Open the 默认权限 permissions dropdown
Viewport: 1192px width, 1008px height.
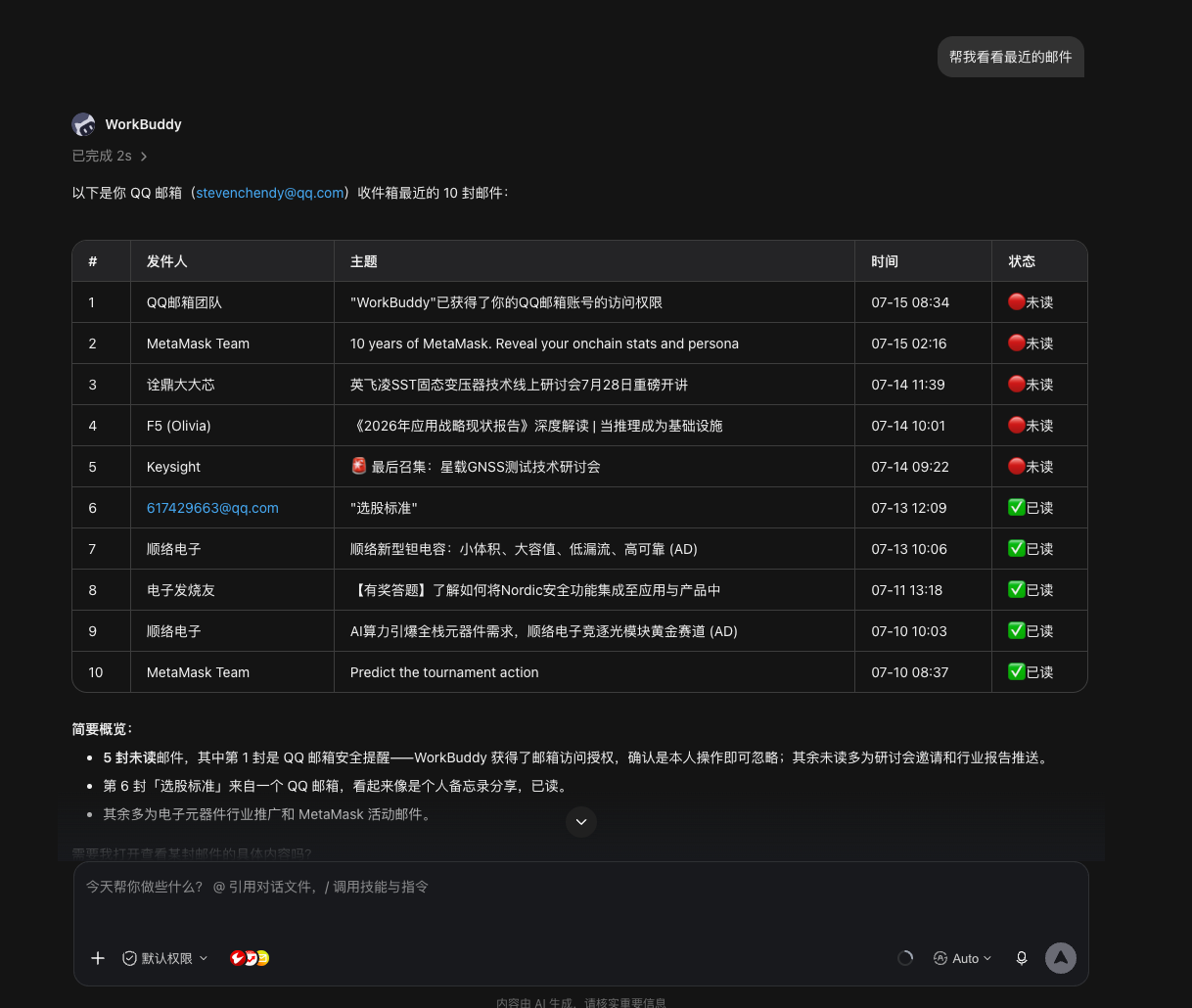tap(164, 958)
